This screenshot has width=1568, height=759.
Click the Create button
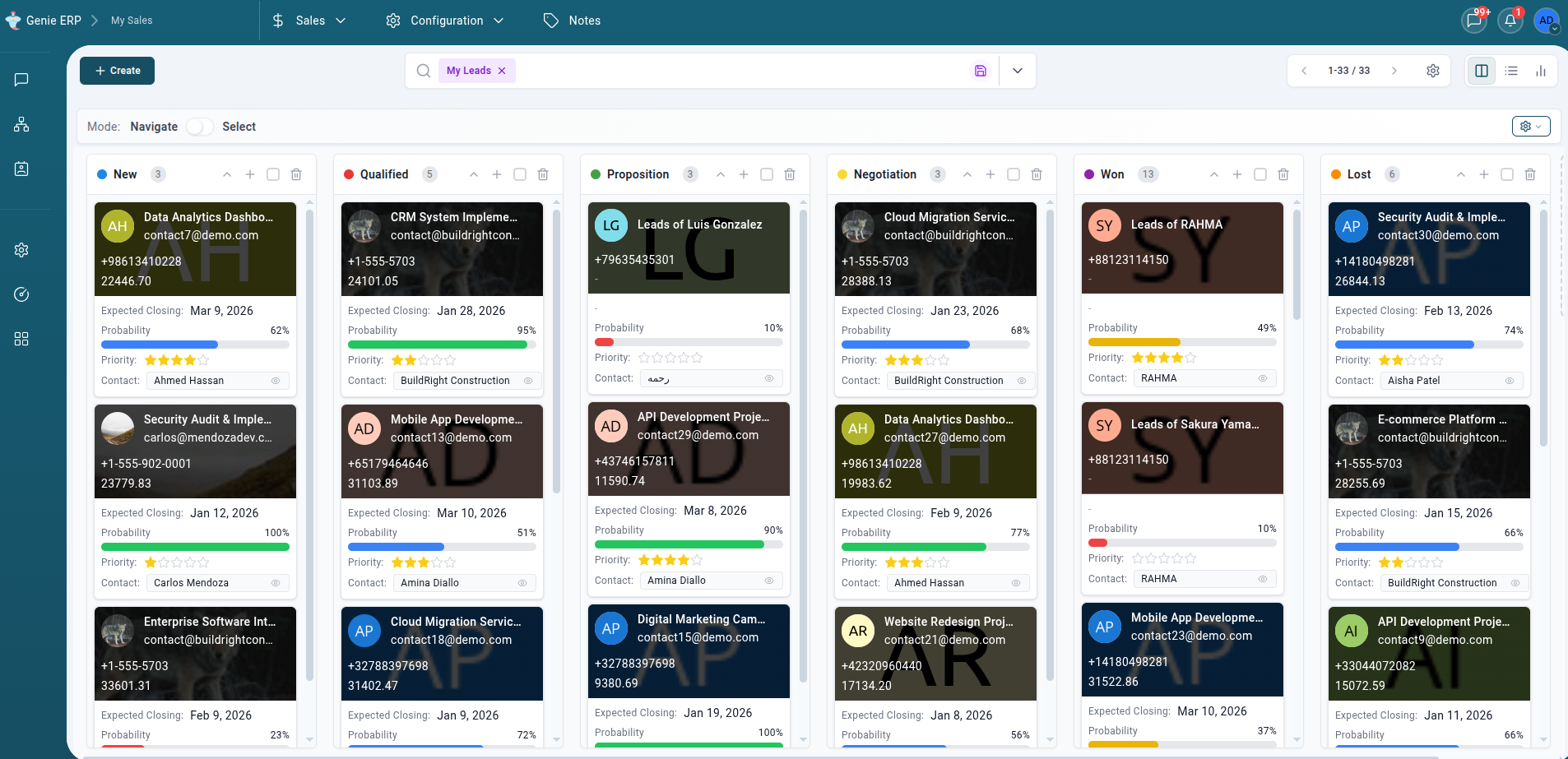[x=117, y=70]
